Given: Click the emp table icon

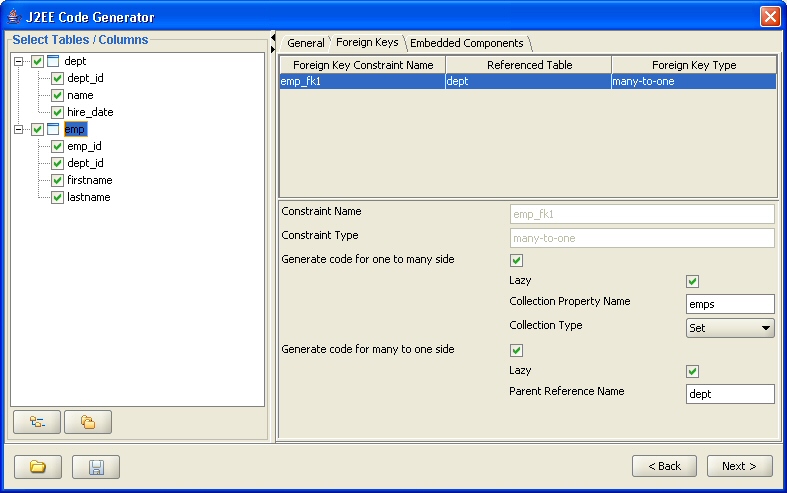Looking at the screenshot, I should coord(53,129).
